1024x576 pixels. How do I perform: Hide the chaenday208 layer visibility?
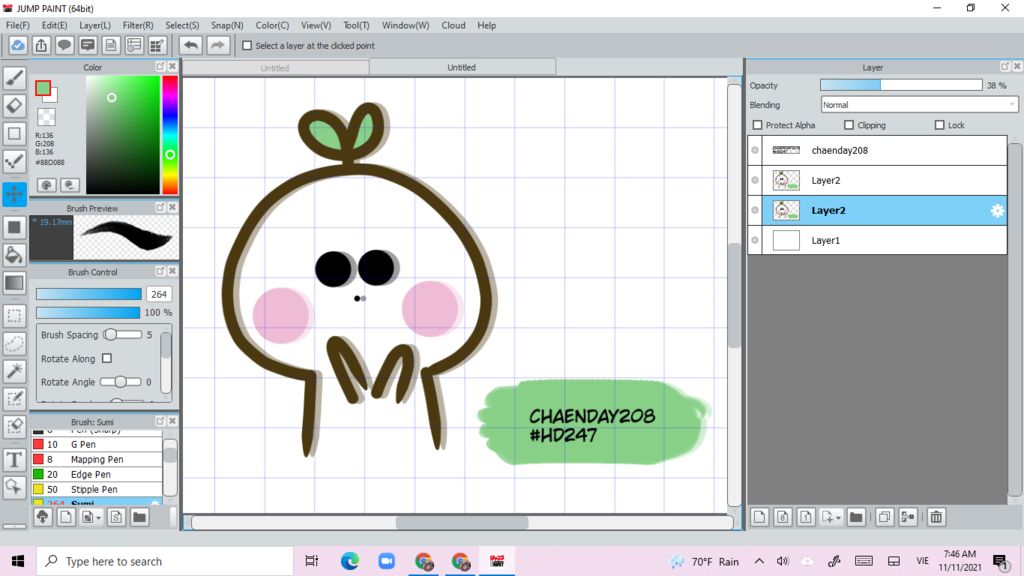[x=755, y=150]
